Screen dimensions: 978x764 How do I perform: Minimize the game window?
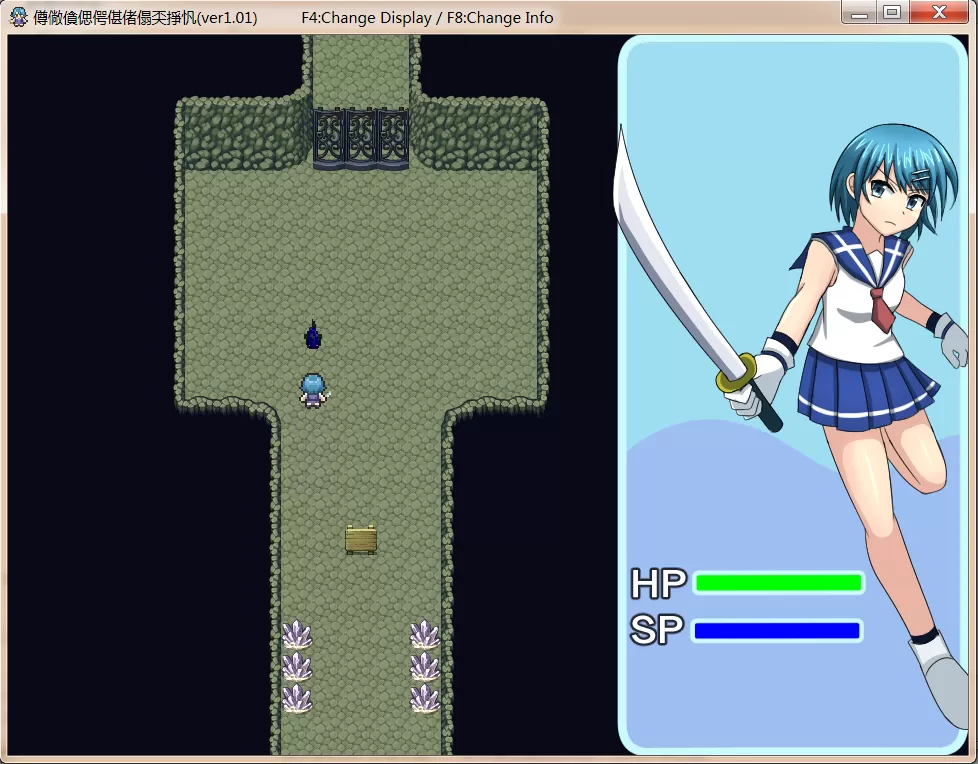pos(858,12)
